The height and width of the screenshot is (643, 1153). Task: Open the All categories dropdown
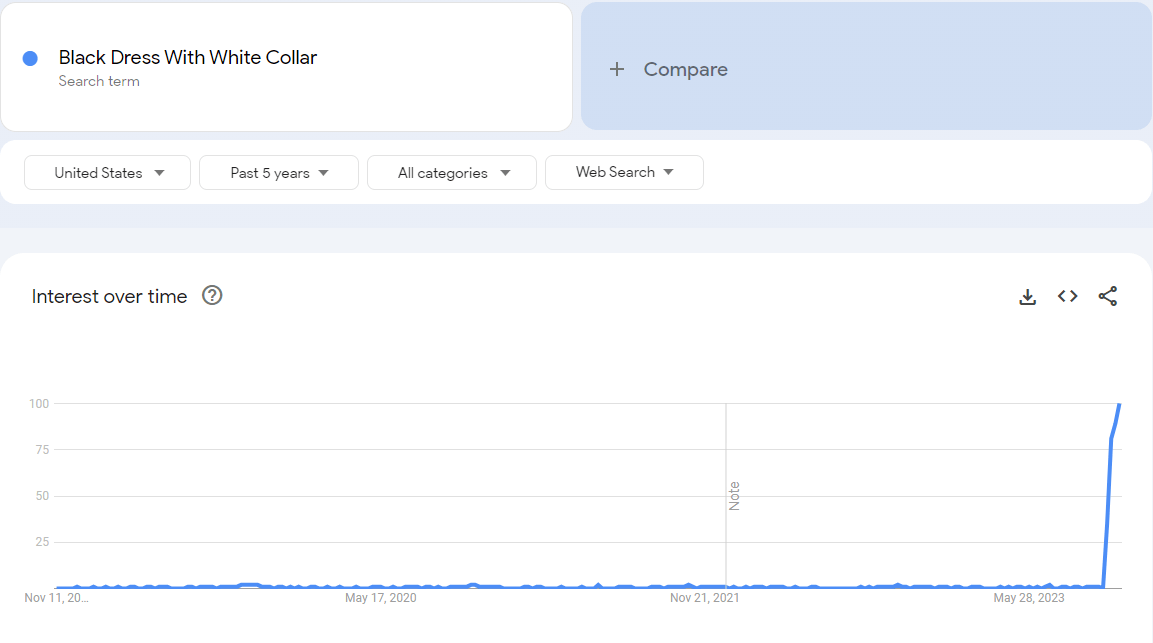coord(451,173)
